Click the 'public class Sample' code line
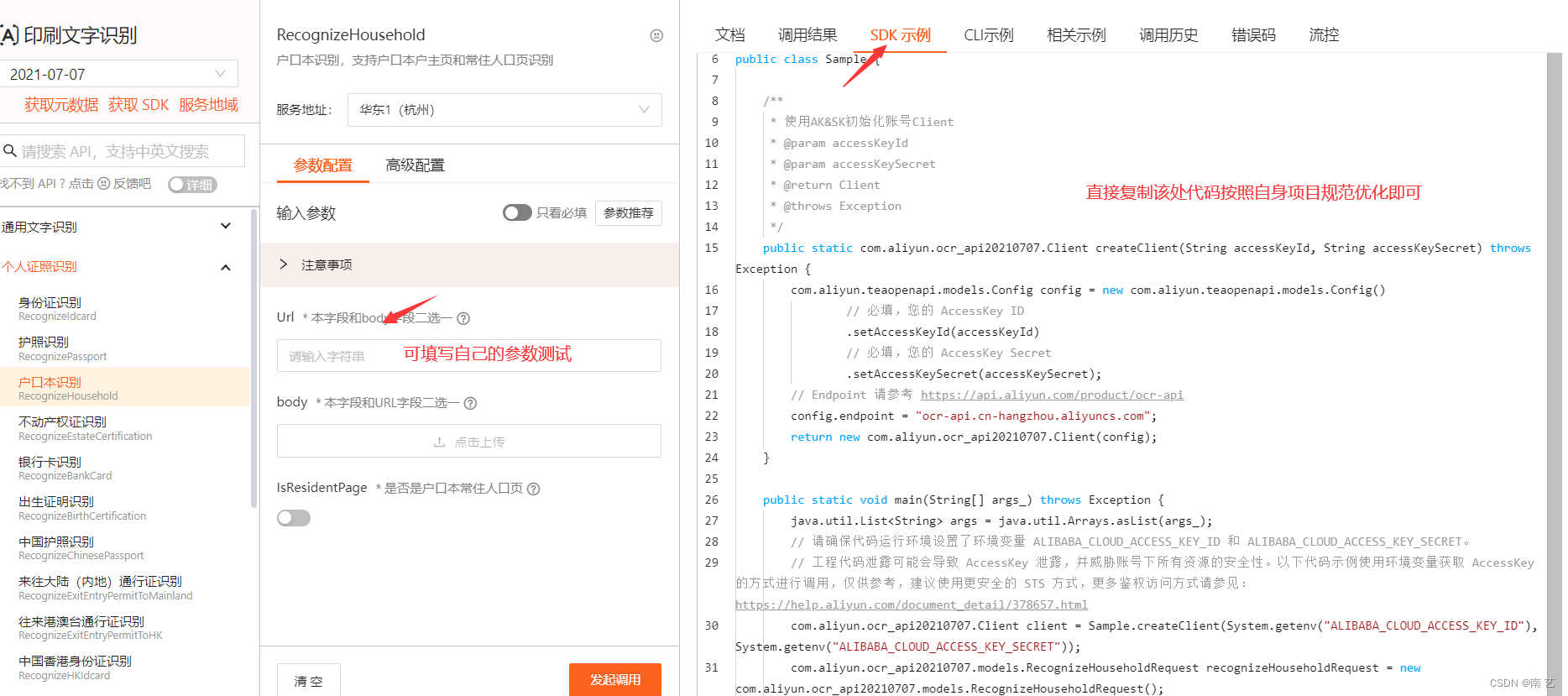Viewport: 1568px width, 696px height. [x=808, y=59]
